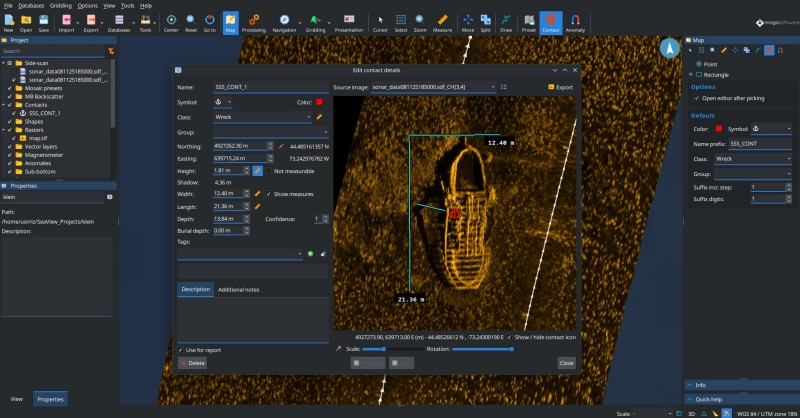Toggle the Show measures checkbox
This screenshot has width=800, height=418.
pos(268,194)
